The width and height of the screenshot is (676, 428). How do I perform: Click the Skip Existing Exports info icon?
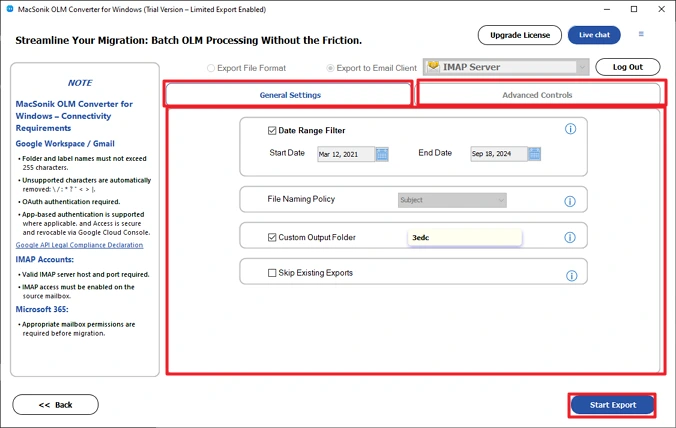click(x=572, y=276)
